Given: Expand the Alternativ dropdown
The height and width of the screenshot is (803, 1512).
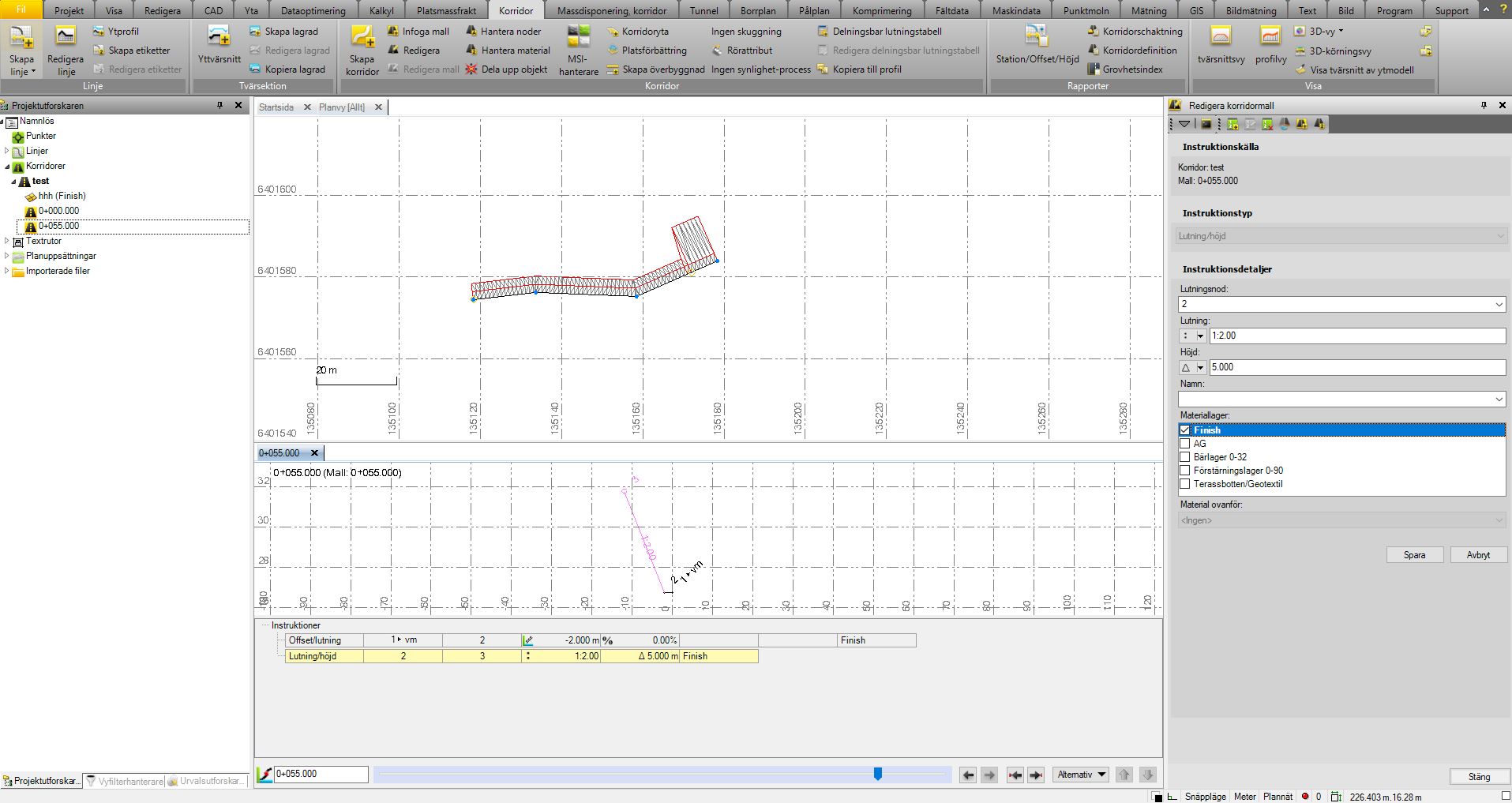Looking at the screenshot, I should 1080,775.
